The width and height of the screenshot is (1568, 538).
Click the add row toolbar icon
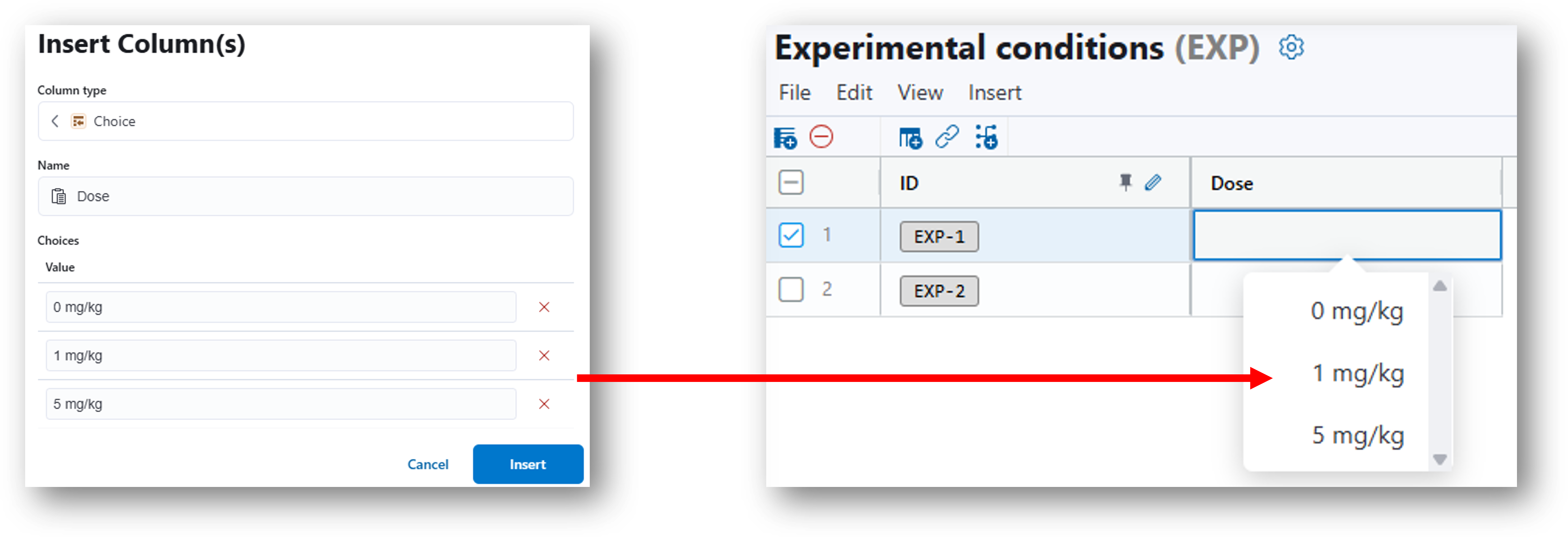pyautogui.click(x=785, y=138)
